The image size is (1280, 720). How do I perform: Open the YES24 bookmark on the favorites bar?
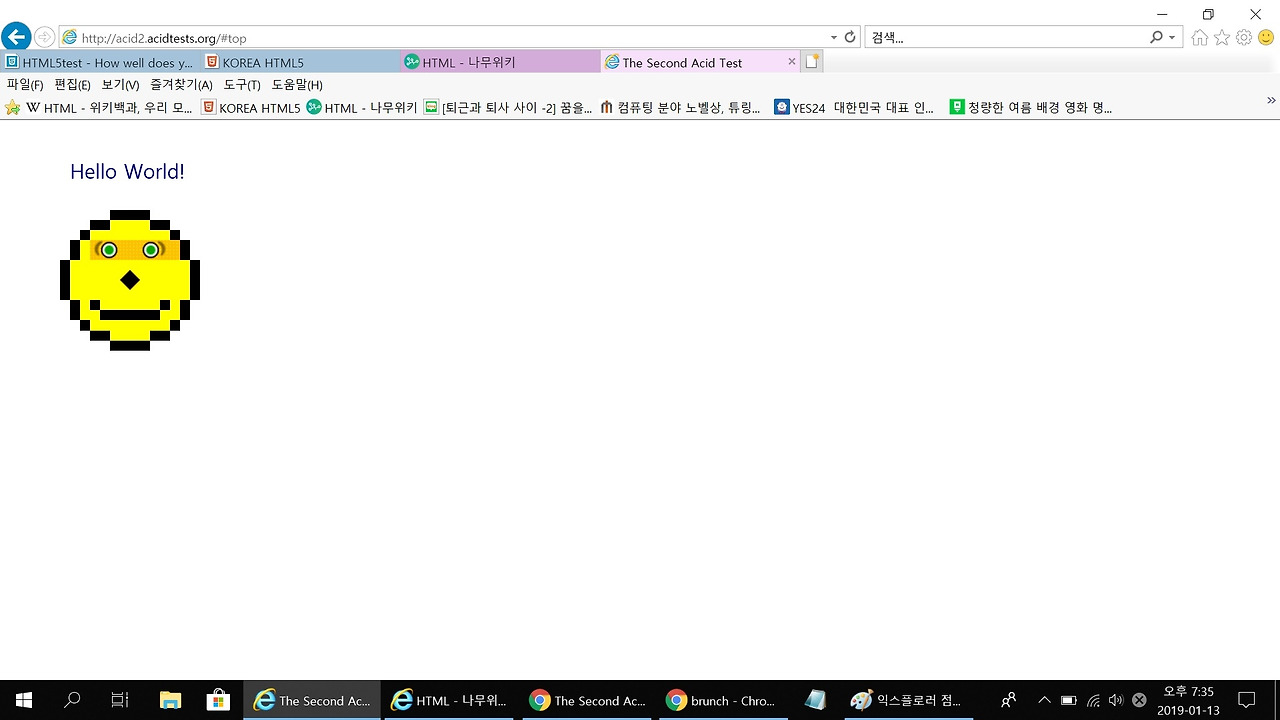coord(855,107)
